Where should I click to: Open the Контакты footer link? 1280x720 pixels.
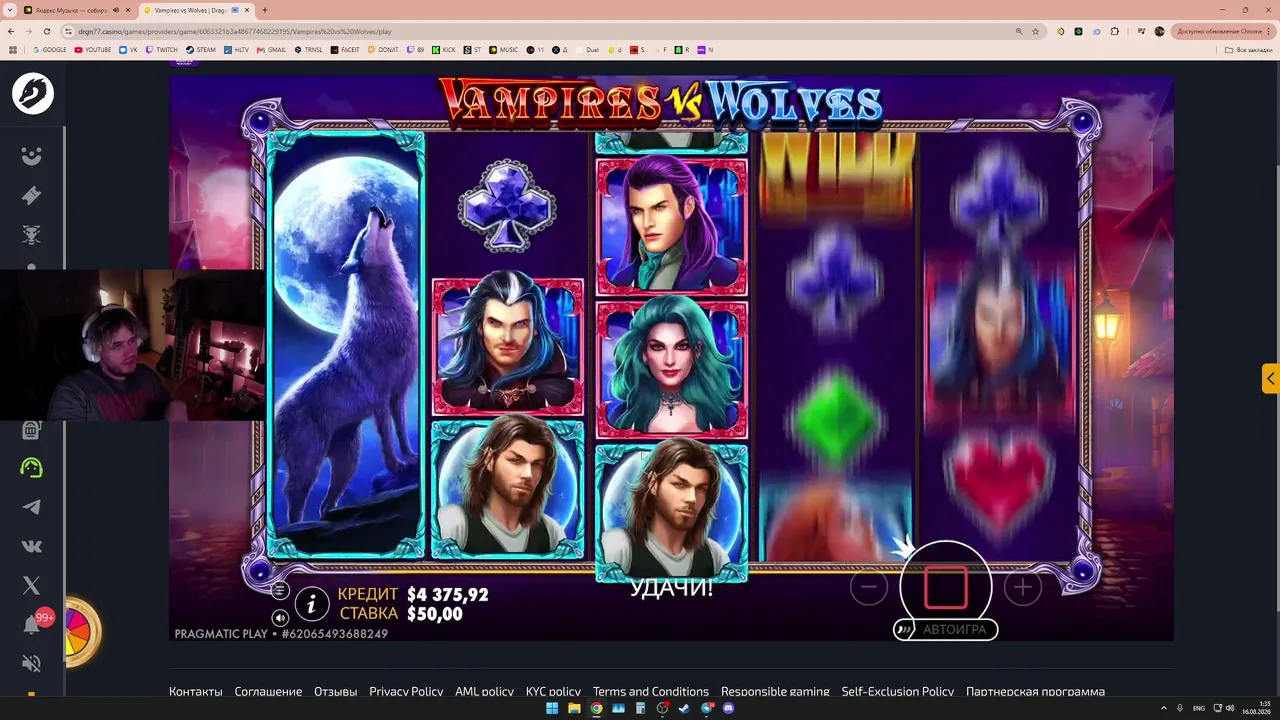[196, 691]
